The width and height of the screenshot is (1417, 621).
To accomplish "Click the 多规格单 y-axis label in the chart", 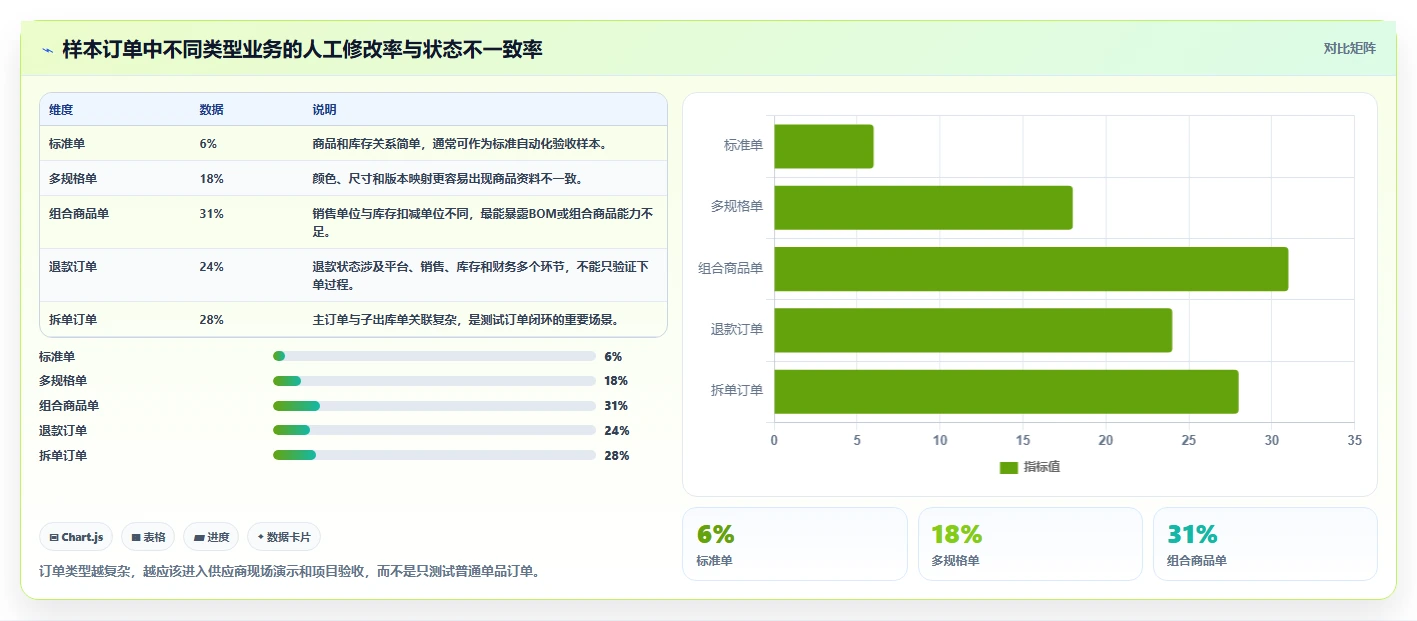I will pyautogui.click(x=737, y=207).
